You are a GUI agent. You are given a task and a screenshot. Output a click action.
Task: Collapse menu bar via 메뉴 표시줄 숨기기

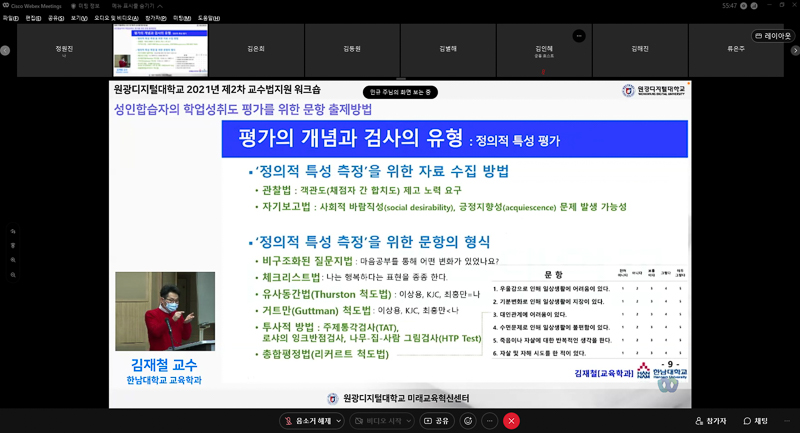137,6
